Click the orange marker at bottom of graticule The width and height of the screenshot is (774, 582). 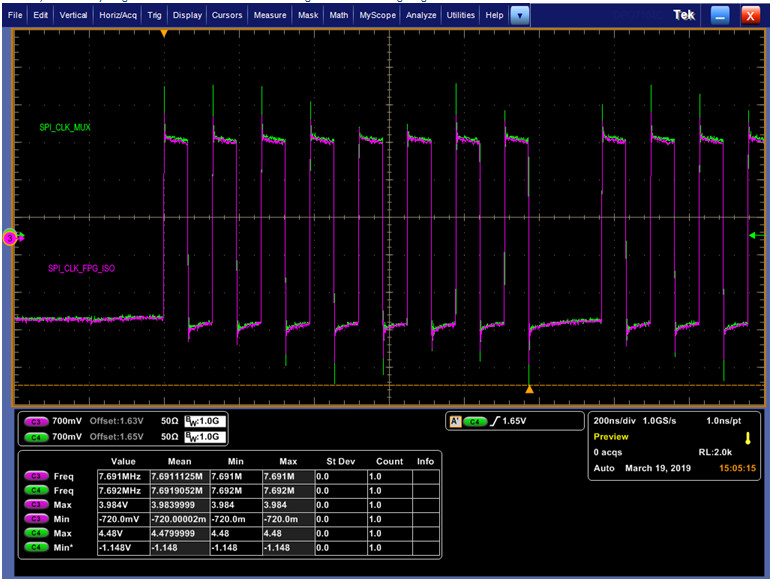pos(530,388)
